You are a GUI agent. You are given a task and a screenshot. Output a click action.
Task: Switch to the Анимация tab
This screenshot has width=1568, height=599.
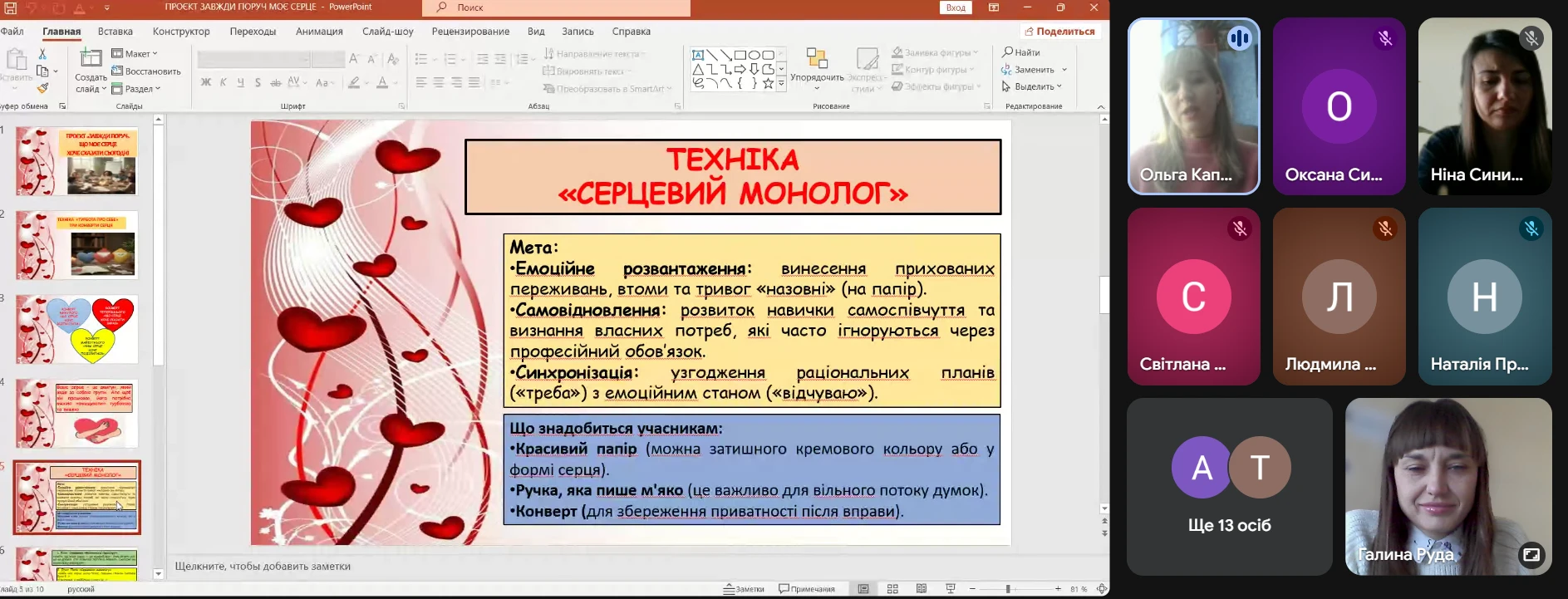click(319, 32)
